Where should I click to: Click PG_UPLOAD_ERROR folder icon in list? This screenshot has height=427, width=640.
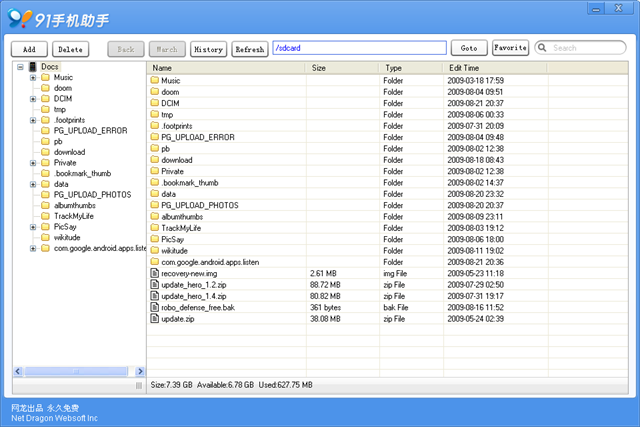click(x=155, y=137)
